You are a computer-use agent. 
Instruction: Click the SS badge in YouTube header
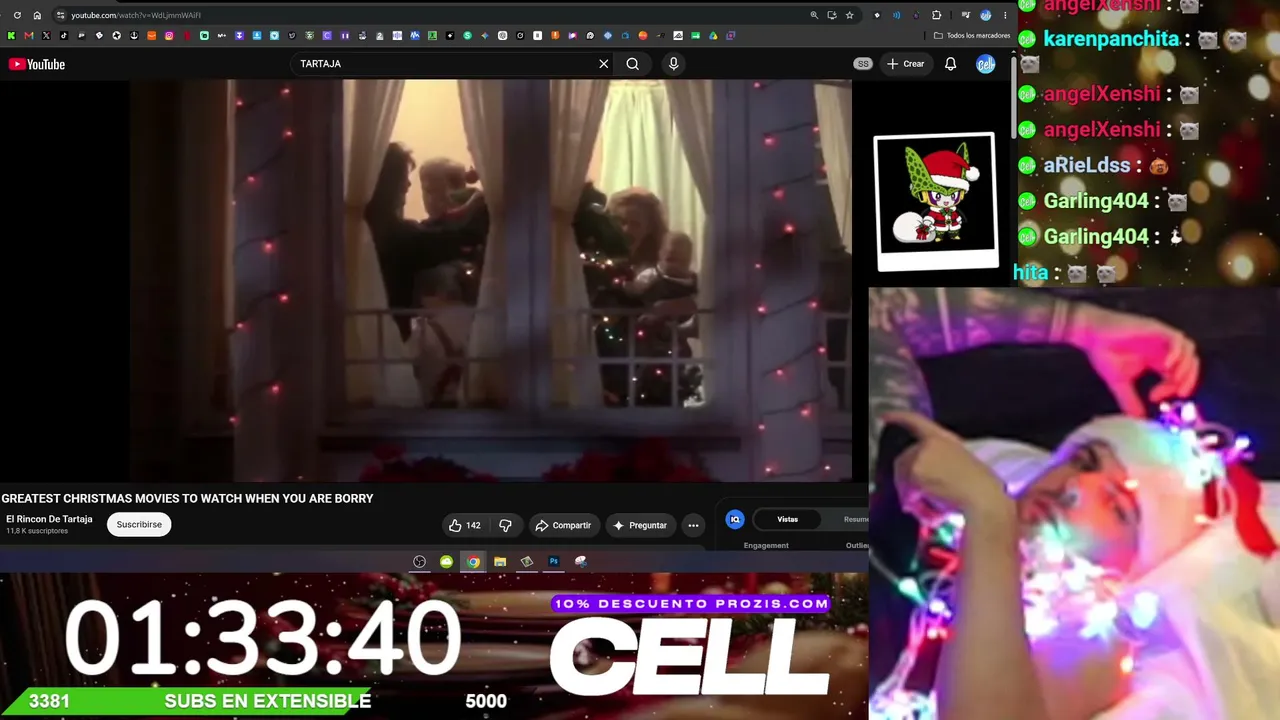(x=863, y=64)
